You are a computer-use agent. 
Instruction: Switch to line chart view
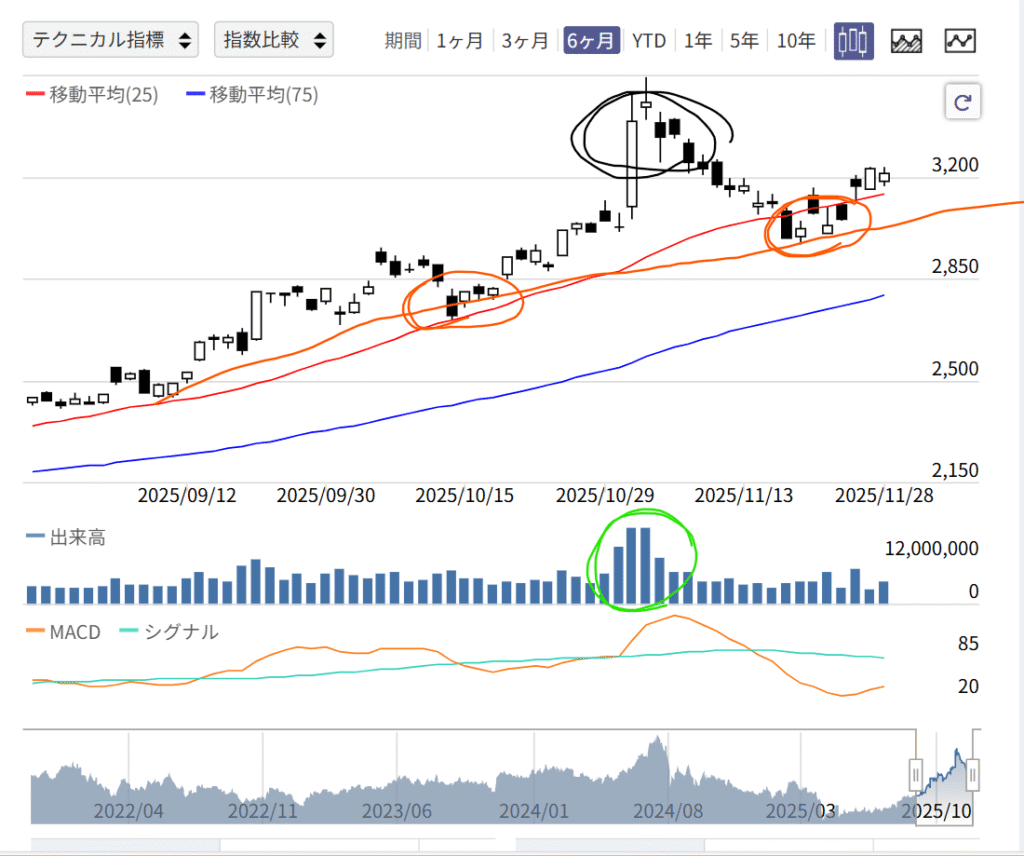tap(960, 41)
